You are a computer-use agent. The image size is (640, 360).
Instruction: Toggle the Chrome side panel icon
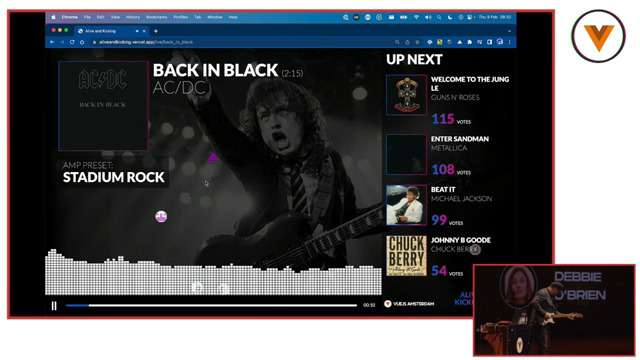click(x=489, y=42)
